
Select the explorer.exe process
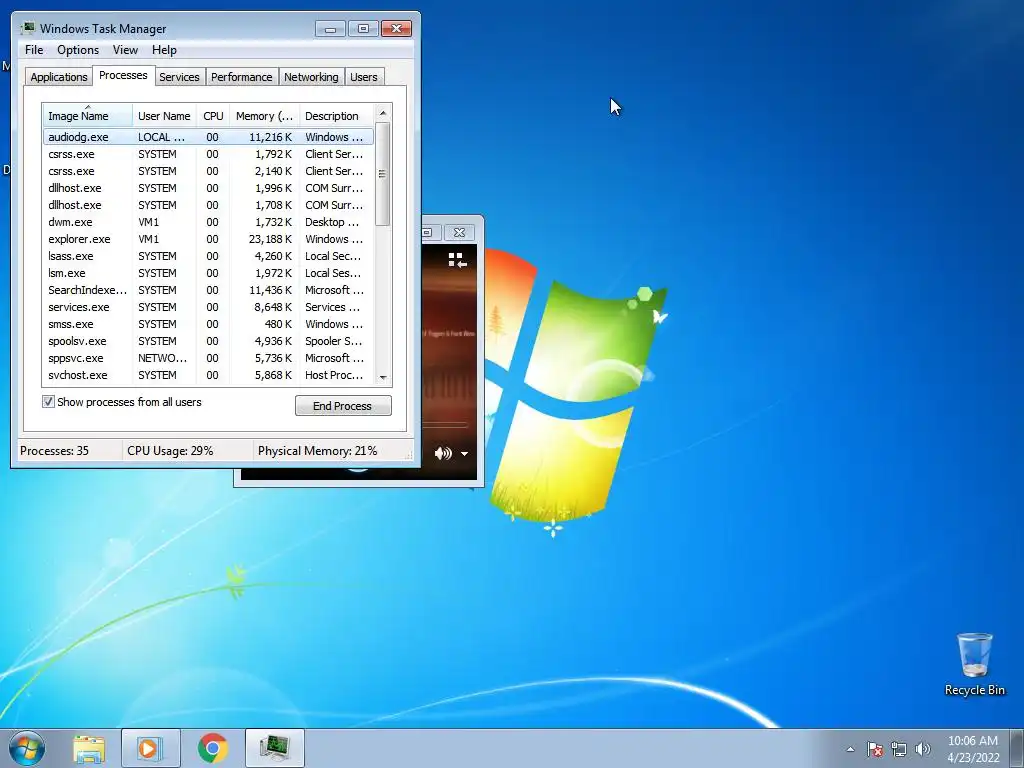(208, 239)
